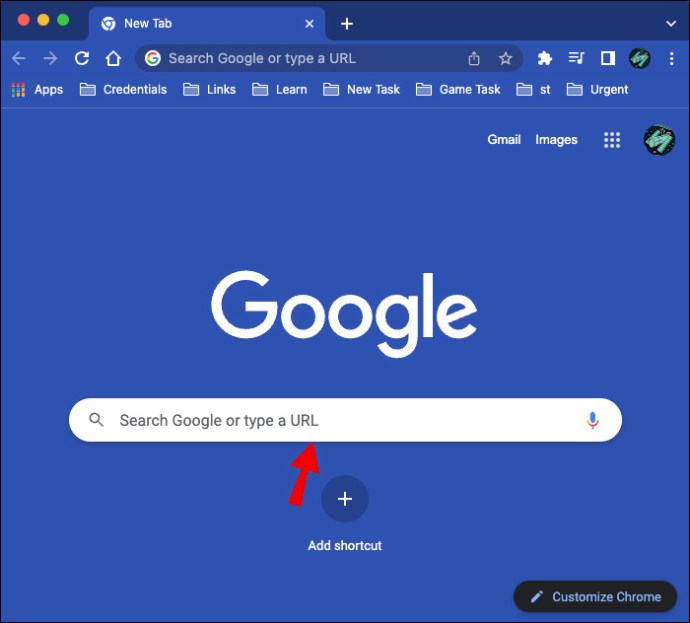The image size is (690, 623).
Task: Click the red close window button
Action: tap(23, 20)
